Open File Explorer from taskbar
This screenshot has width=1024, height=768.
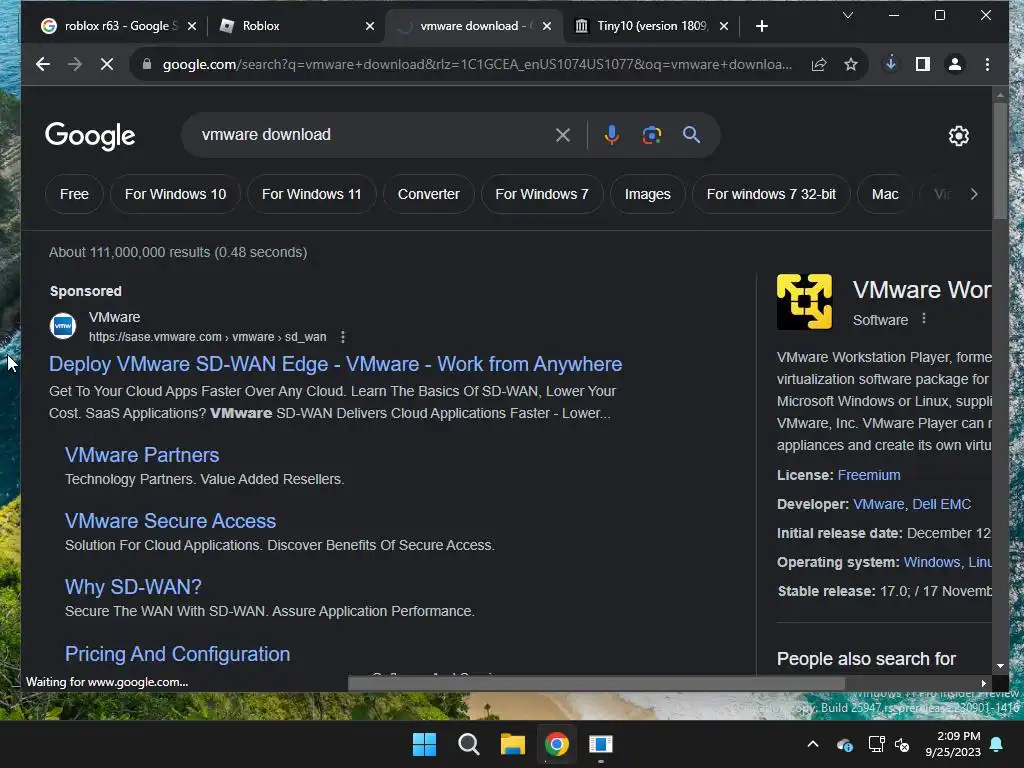click(513, 744)
